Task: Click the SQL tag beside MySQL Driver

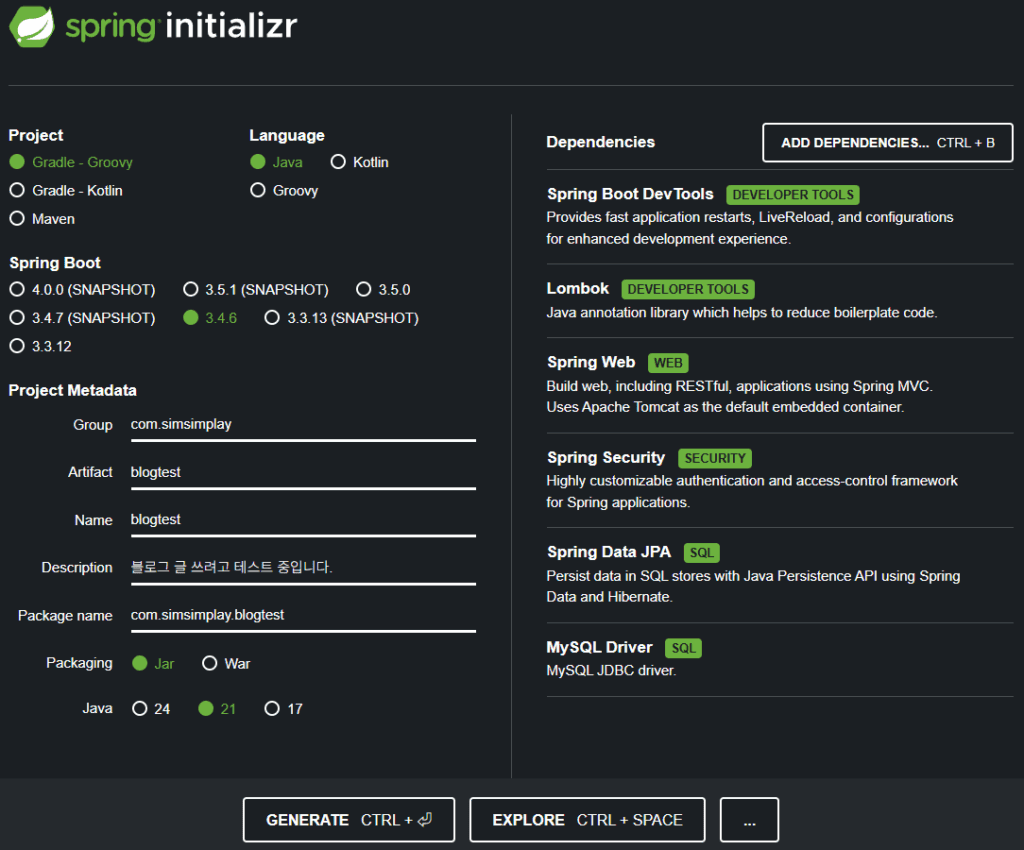Action: point(684,648)
